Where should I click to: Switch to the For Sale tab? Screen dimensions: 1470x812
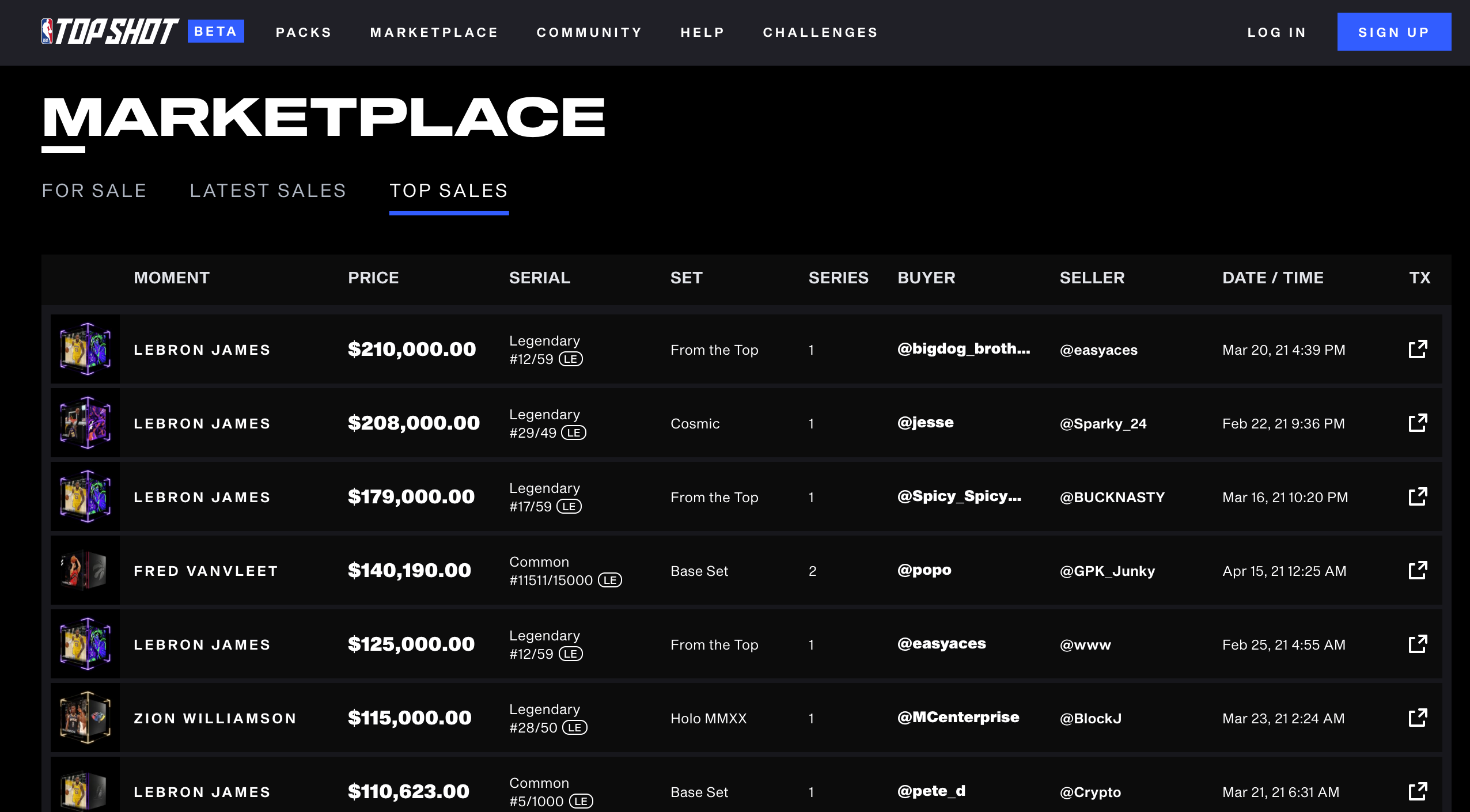point(94,191)
